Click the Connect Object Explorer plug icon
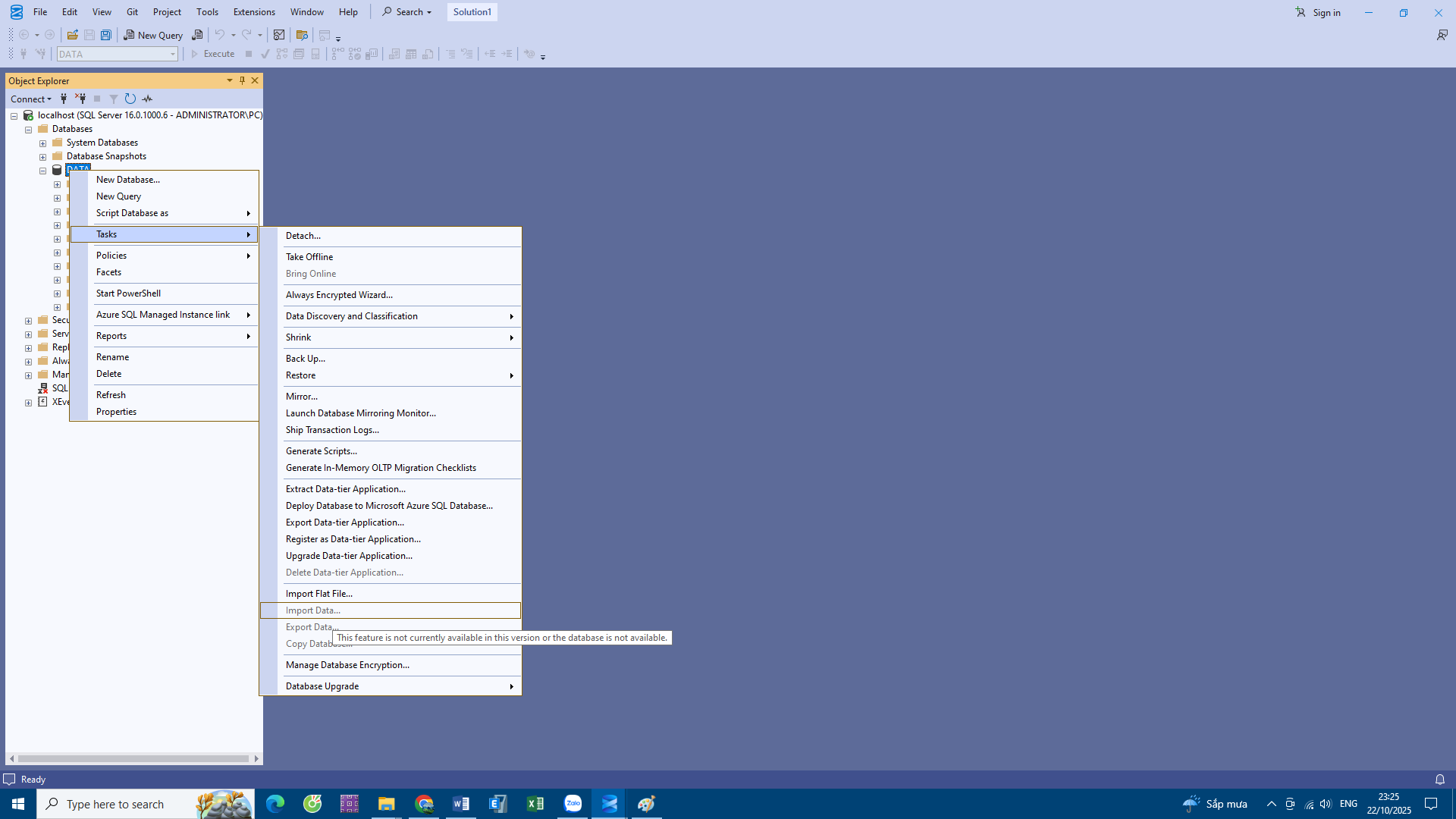The height and width of the screenshot is (819, 1456). (64, 99)
